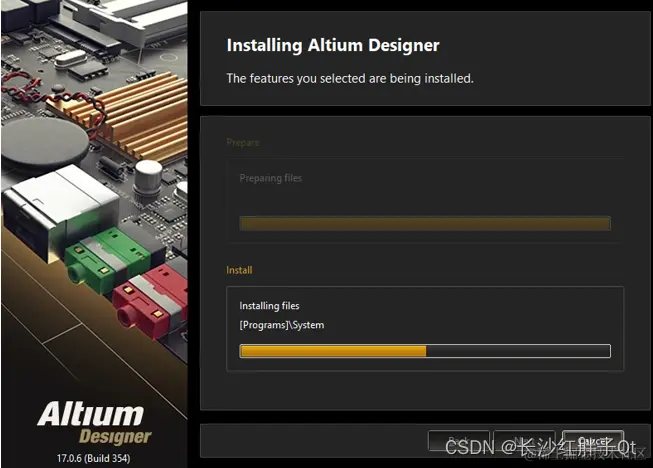Click the Altium logo text

tap(91, 414)
